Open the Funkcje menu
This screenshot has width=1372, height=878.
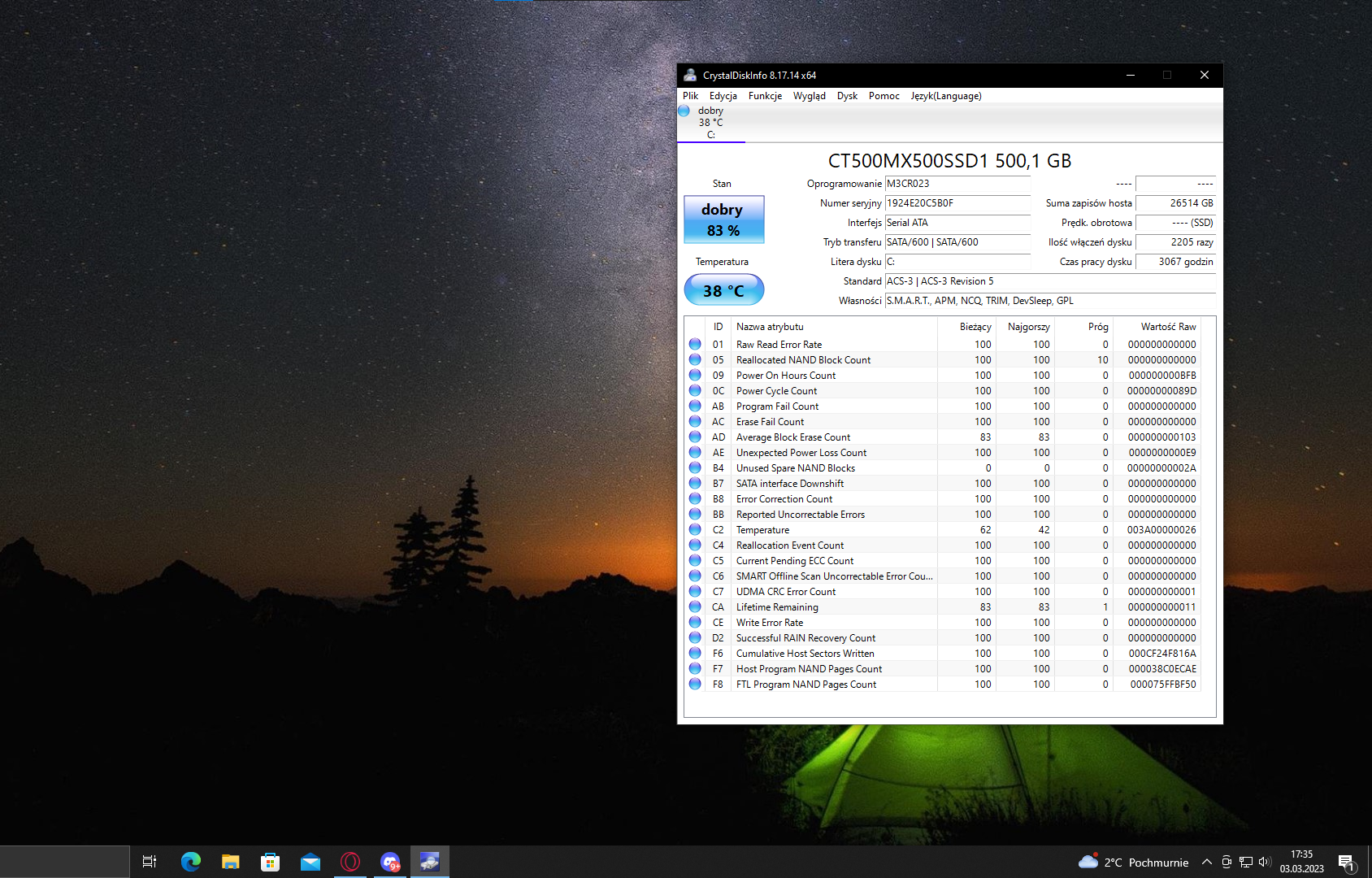[x=765, y=96]
